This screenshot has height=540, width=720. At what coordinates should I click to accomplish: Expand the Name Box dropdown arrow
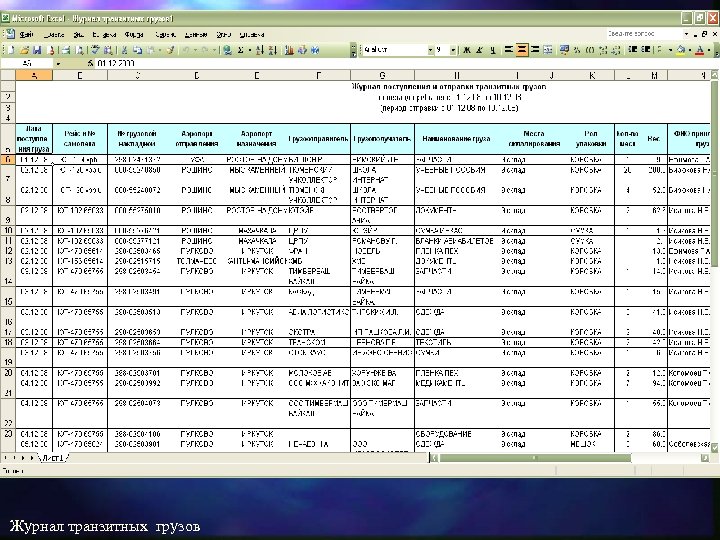point(58,63)
